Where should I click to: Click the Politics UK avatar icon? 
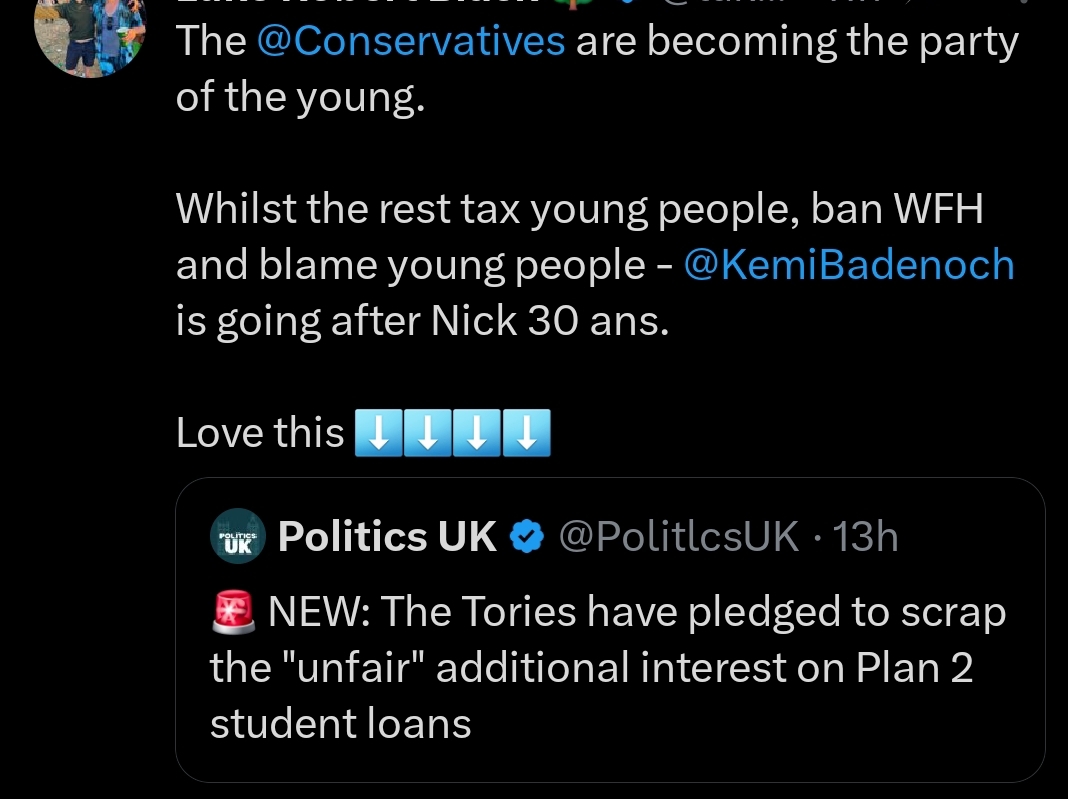pos(238,537)
